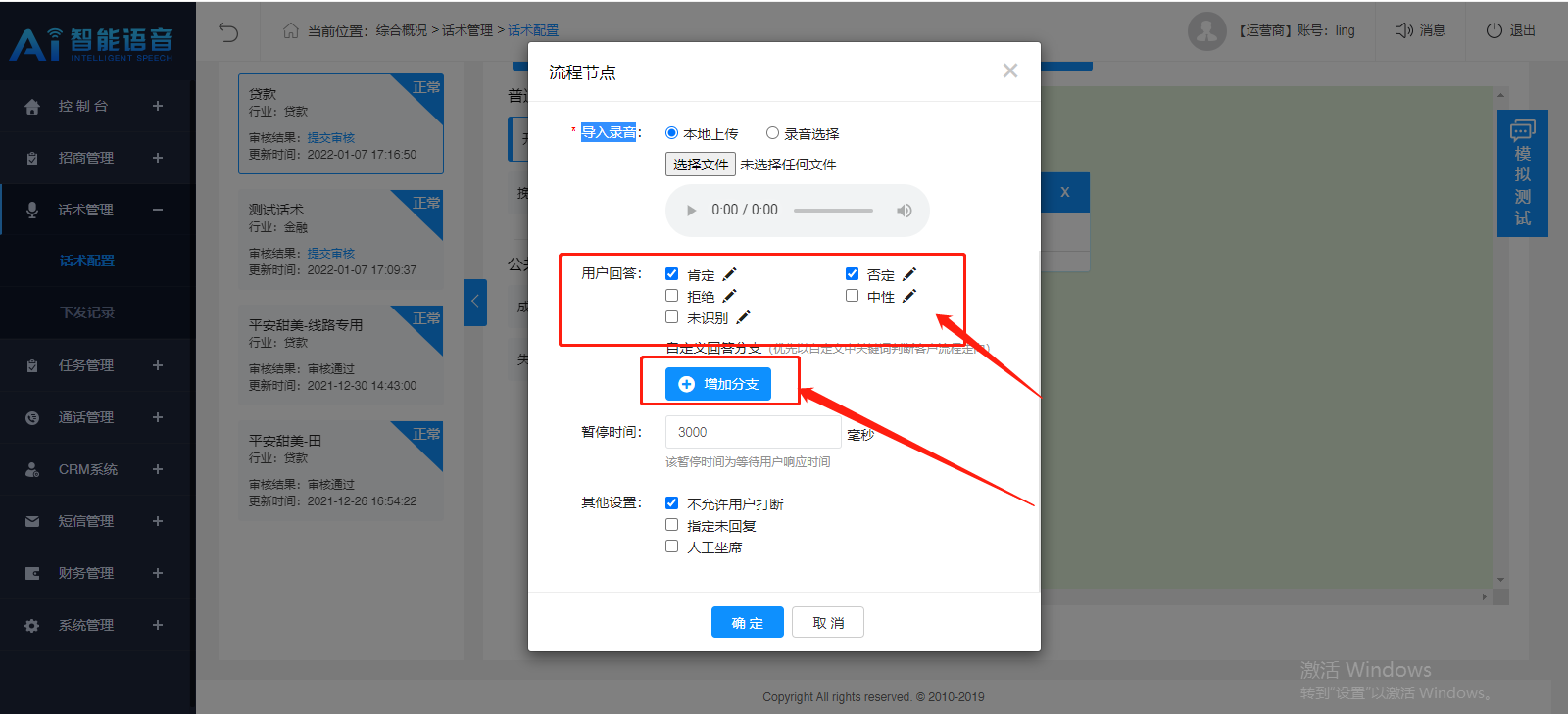Click the 暂停时间 input field
This screenshot has width=1568, height=714.
click(x=754, y=432)
